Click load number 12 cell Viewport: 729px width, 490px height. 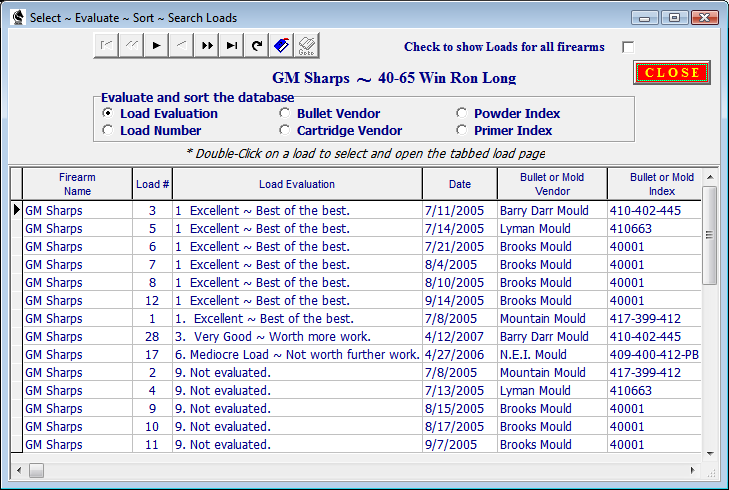click(x=152, y=300)
